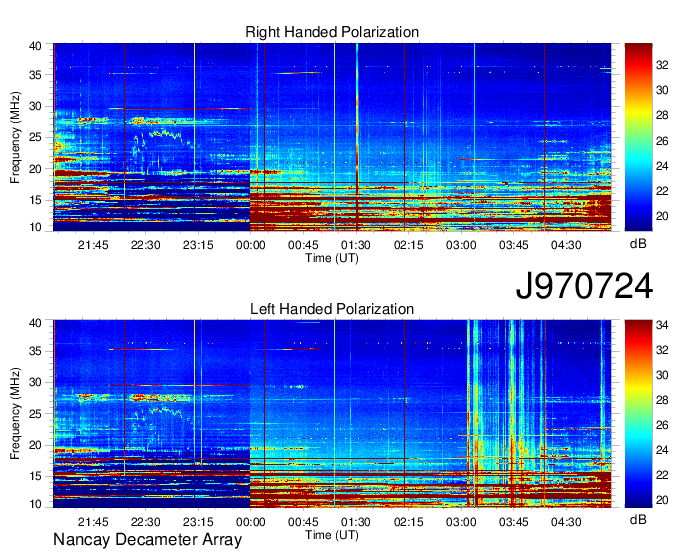
Task: Click "Time (UT)" label under Left Handed plot
Action: [x=332, y=535]
